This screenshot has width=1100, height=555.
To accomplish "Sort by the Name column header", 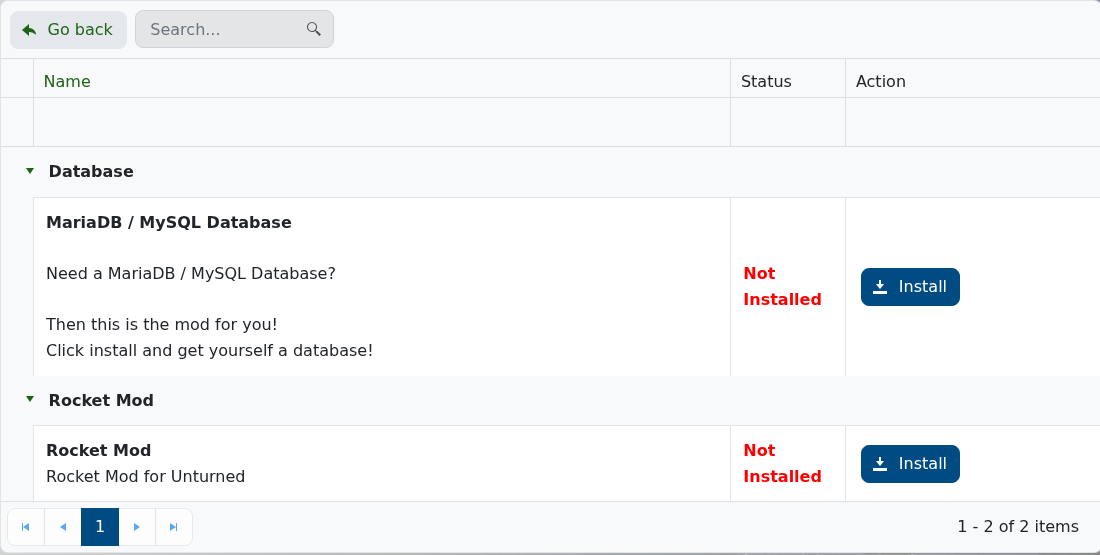I will click(67, 81).
